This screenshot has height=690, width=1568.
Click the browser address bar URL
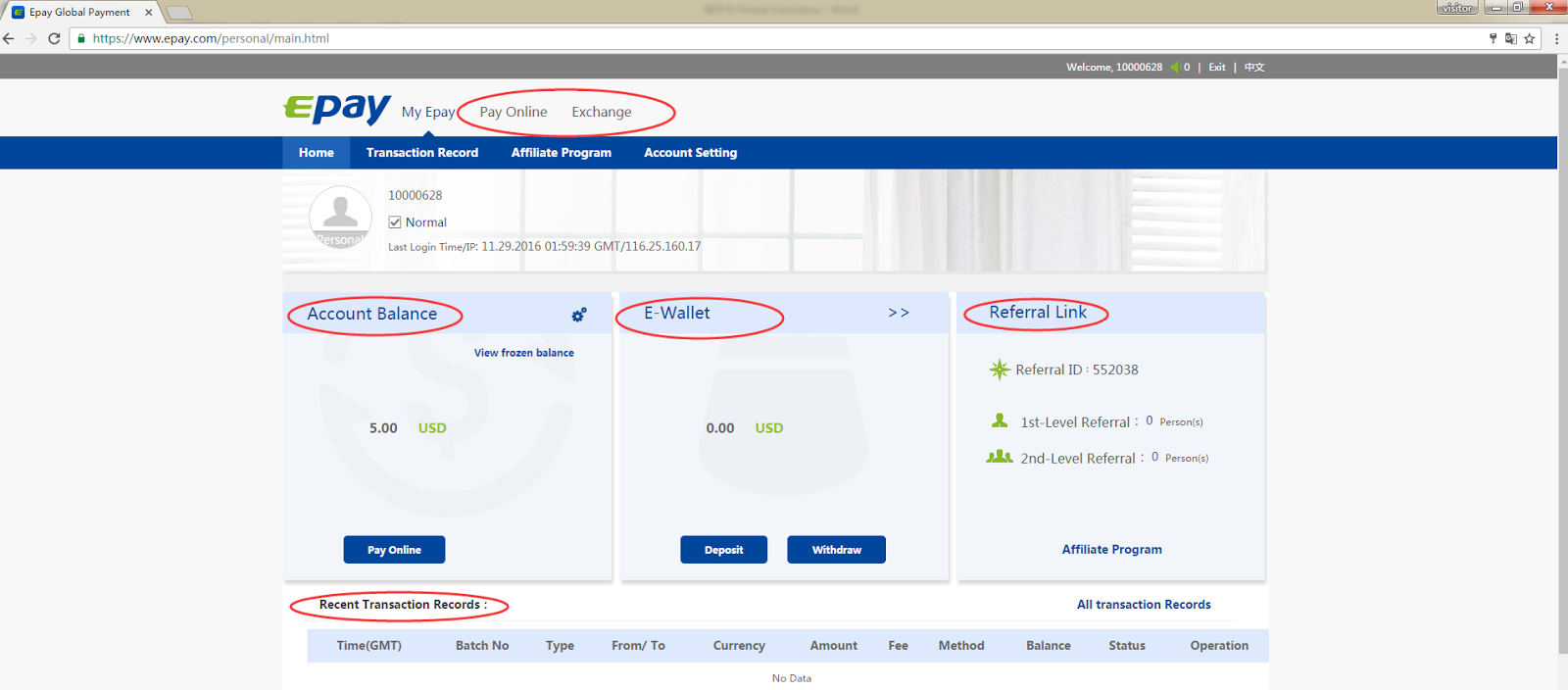211,38
